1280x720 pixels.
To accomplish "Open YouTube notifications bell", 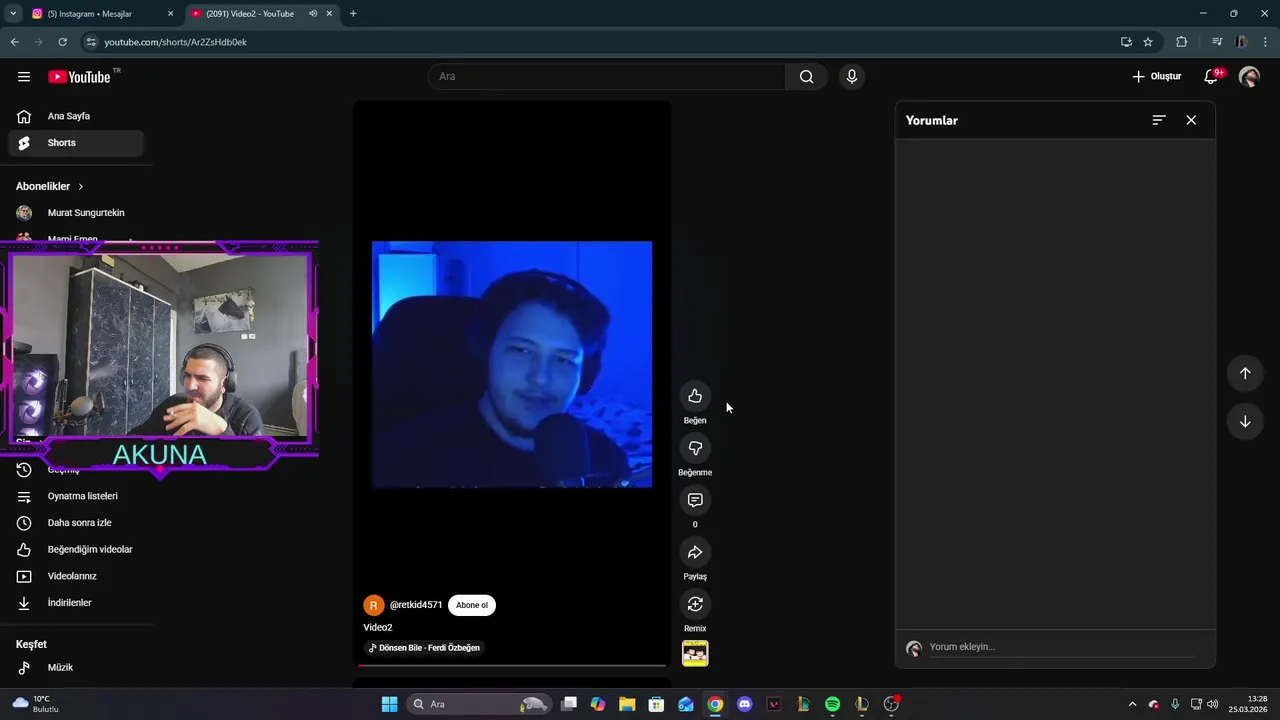I will click(x=1211, y=76).
